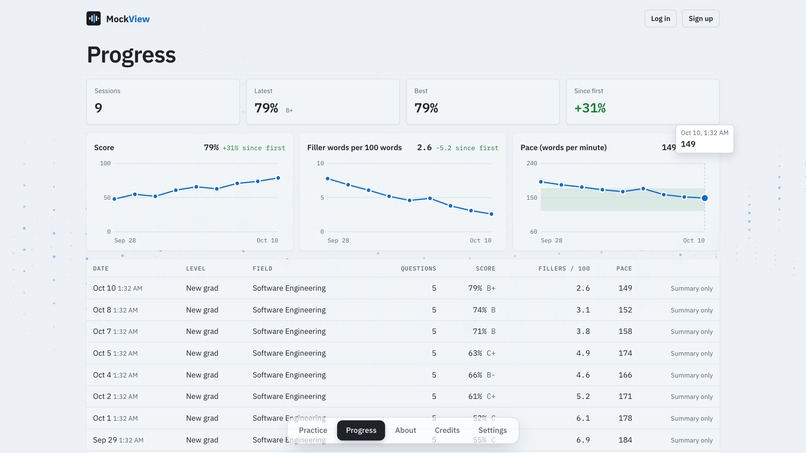
Task: Open the About tab
Action: point(406,430)
